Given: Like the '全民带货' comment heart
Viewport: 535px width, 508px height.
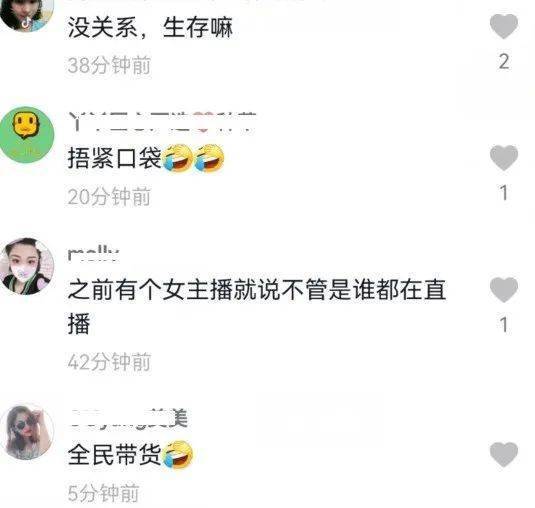Looking at the screenshot, I should [504, 454].
